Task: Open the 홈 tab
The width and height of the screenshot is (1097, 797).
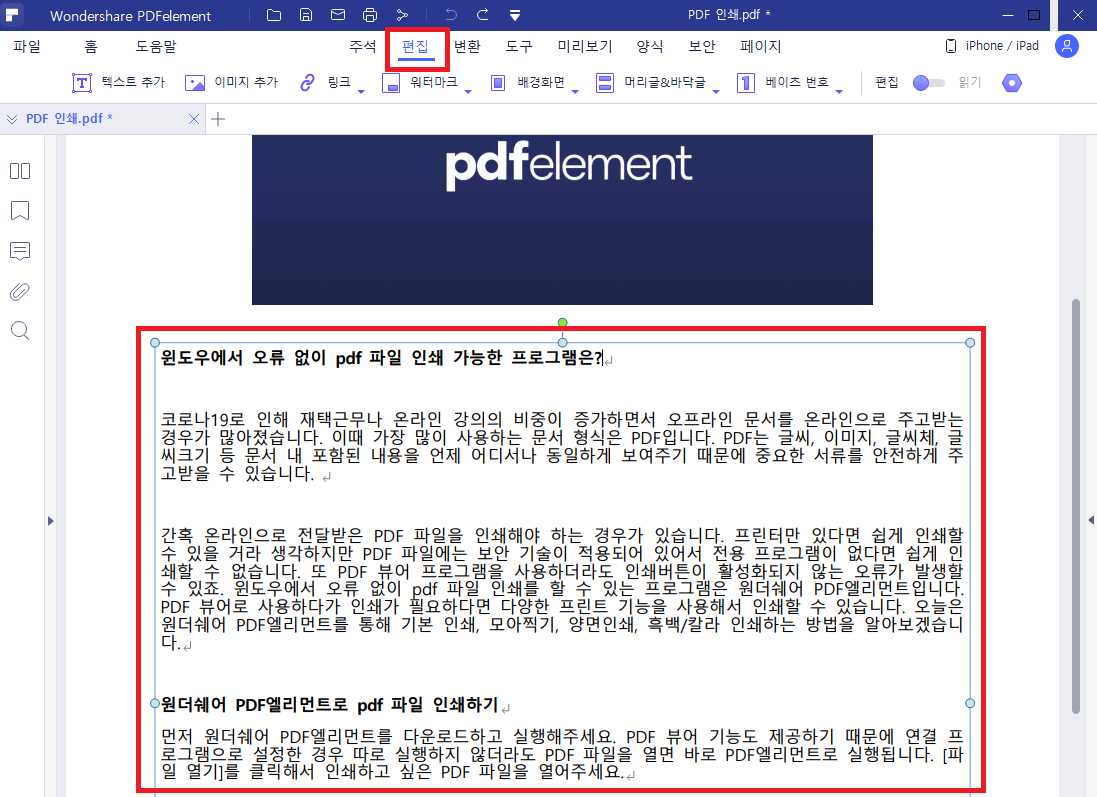Action: click(91, 46)
